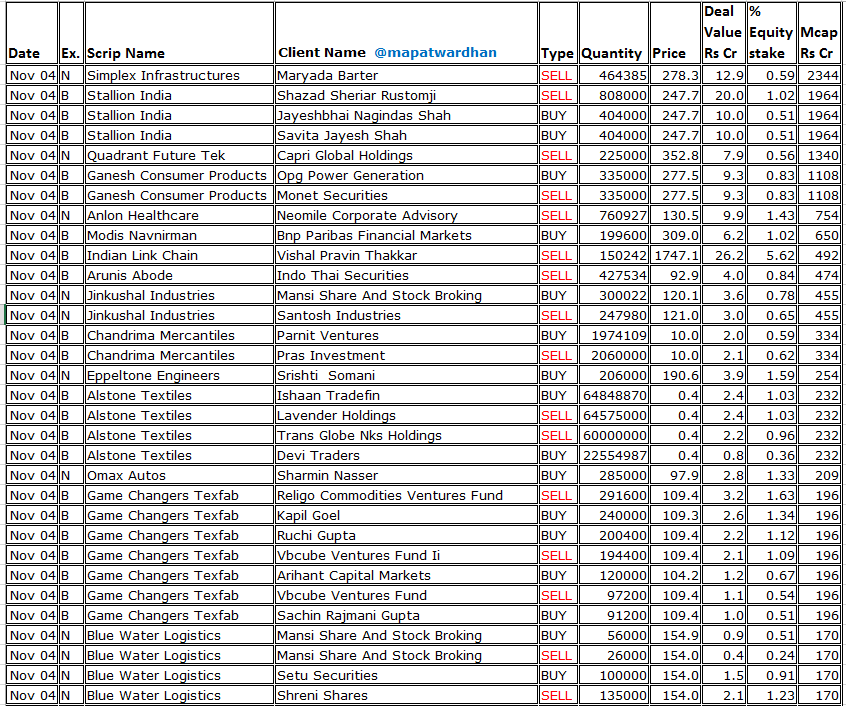Select the Santosh Industries cell
This screenshot has height=706, width=846.
tap(406, 315)
